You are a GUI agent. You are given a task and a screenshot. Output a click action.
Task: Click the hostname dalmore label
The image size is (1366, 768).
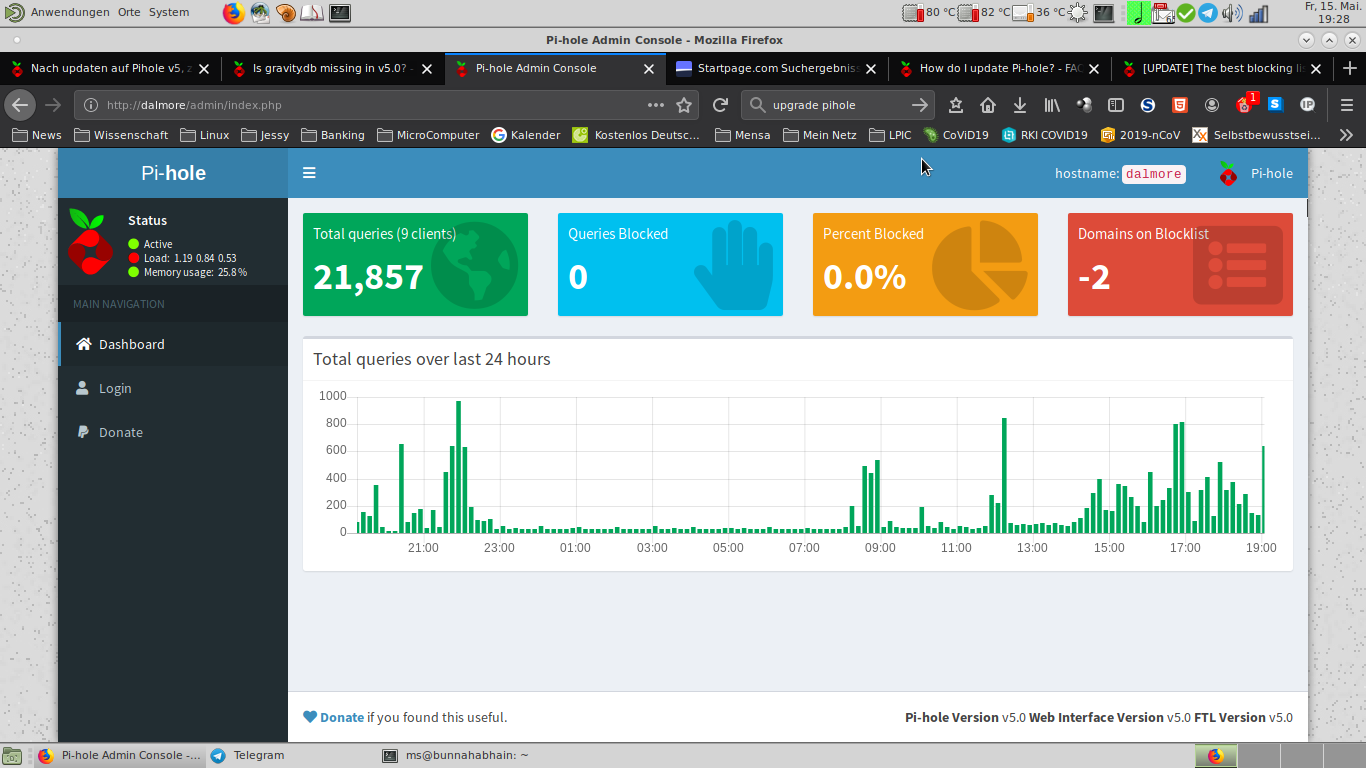point(1153,173)
